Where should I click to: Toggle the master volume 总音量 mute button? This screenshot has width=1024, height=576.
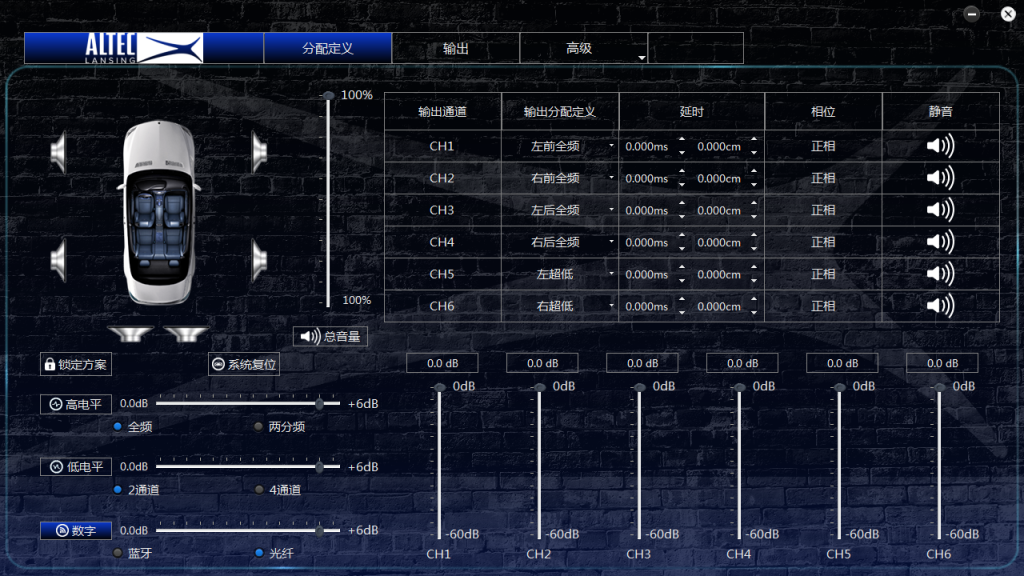pyautogui.click(x=330, y=336)
